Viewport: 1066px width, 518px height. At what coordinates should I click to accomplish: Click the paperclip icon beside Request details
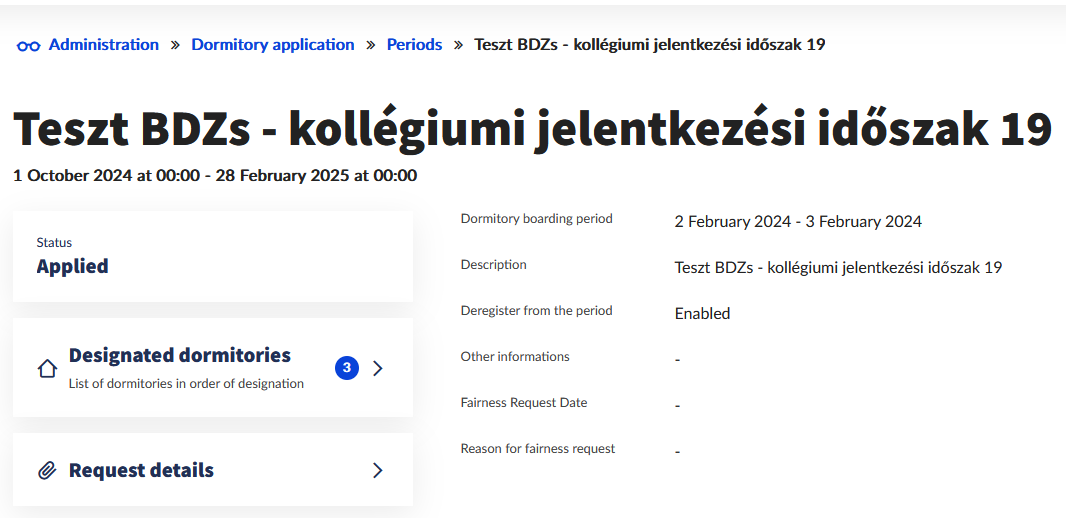pyautogui.click(x=47, y=471)
